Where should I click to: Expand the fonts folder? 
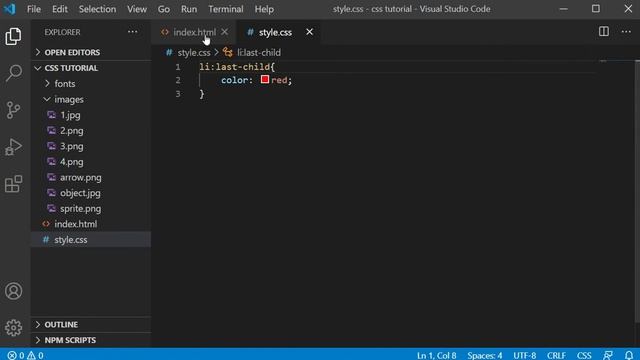(91, 83)
